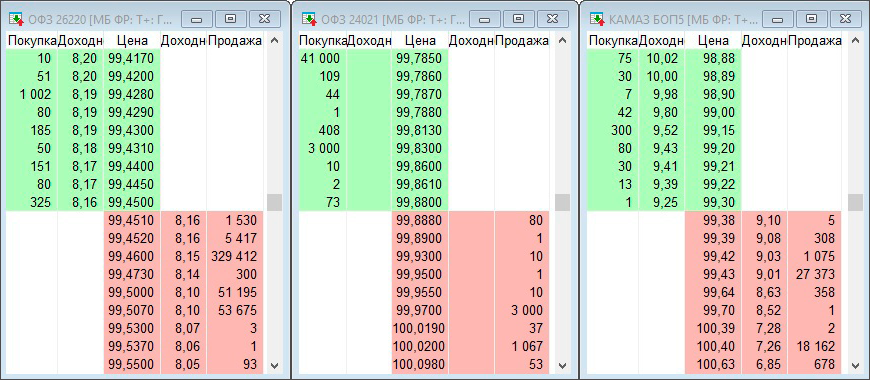870x380 pixels.
Task: Close the ОФЗ 24021 window
Action: 553,19
